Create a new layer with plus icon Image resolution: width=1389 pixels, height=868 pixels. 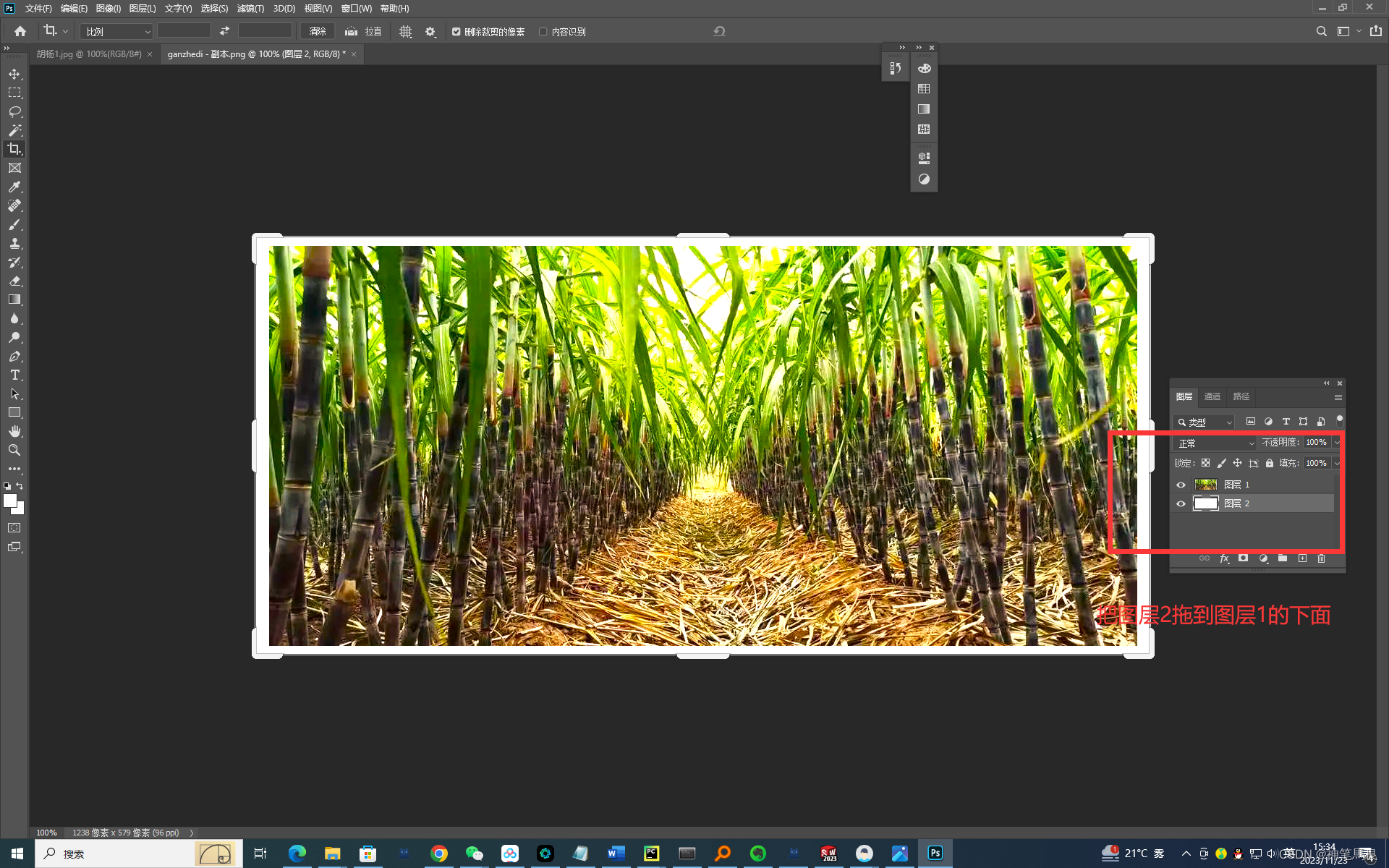pyautogui.click(x=1302, y=558)
